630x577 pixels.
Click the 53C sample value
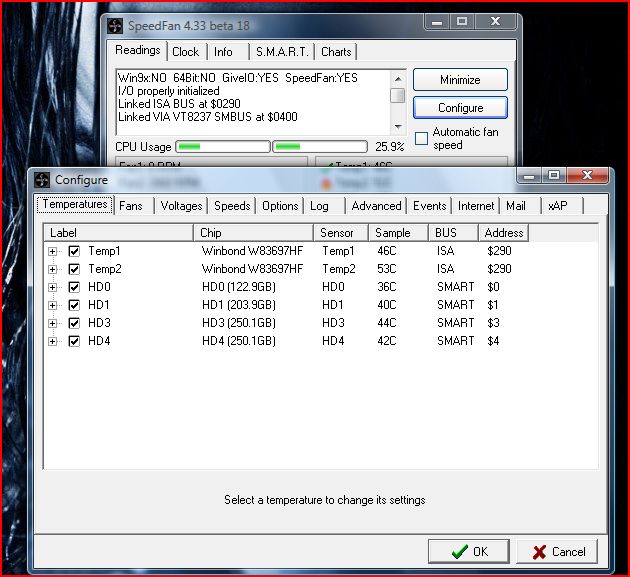[387, 269]
